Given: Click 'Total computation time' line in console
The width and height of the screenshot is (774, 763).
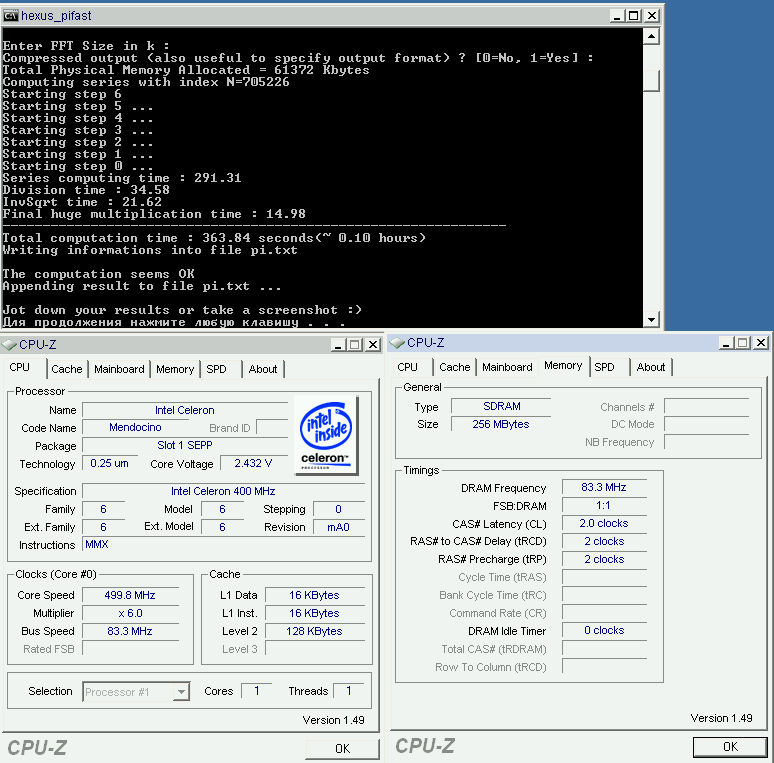Looking at the screenshot, I should [x=214, y=238].
